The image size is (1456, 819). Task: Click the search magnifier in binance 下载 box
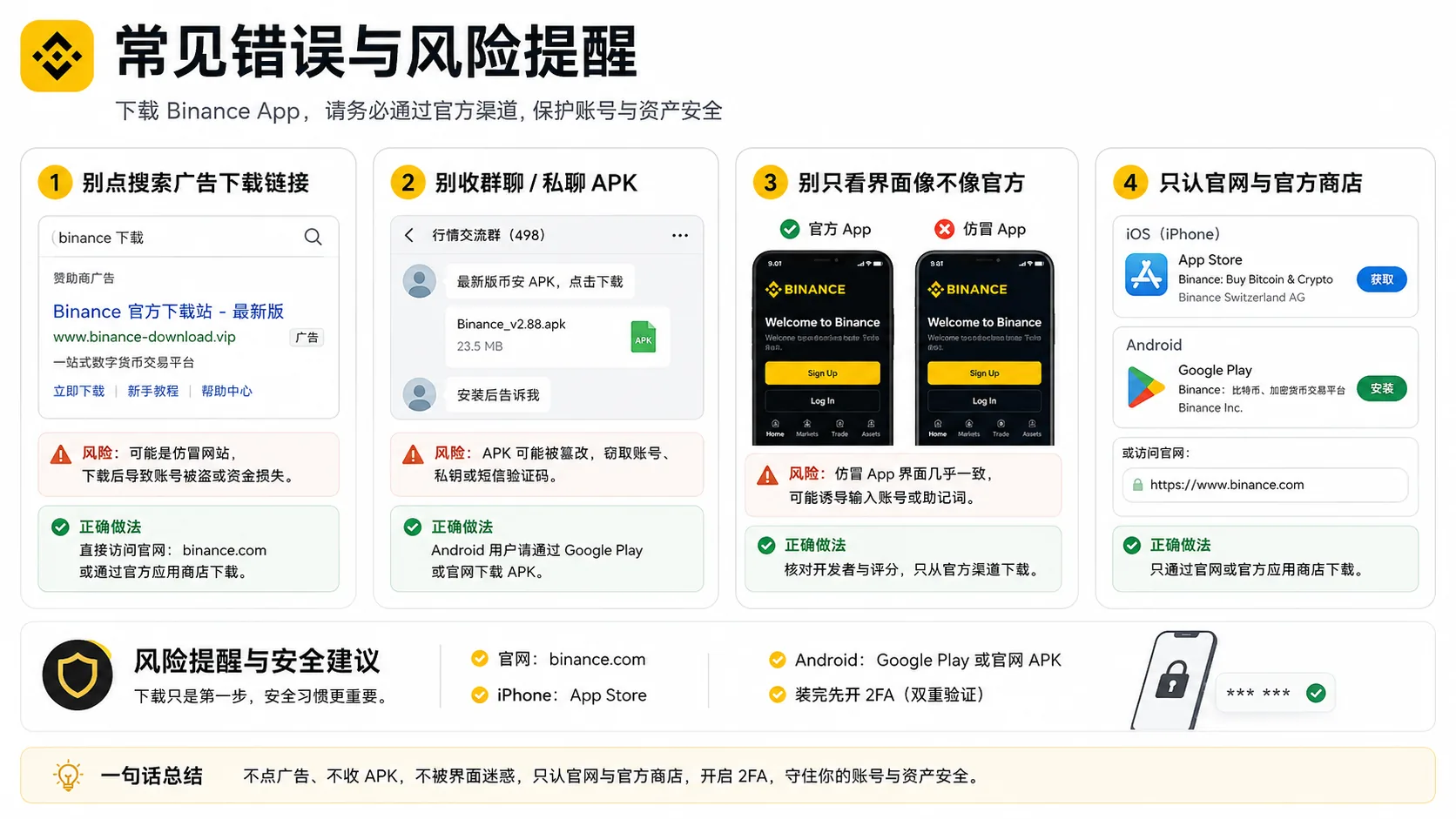pyautogui.click(x=313, y=237)
